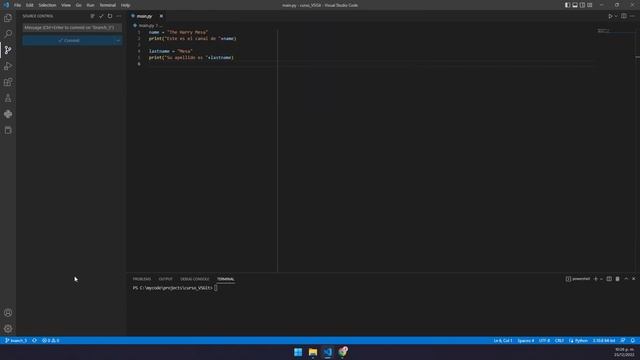Select the Terminal panel tab
The width and height of the screenshot is (640, 360).
pyautogui.click(x=225, y=279)
